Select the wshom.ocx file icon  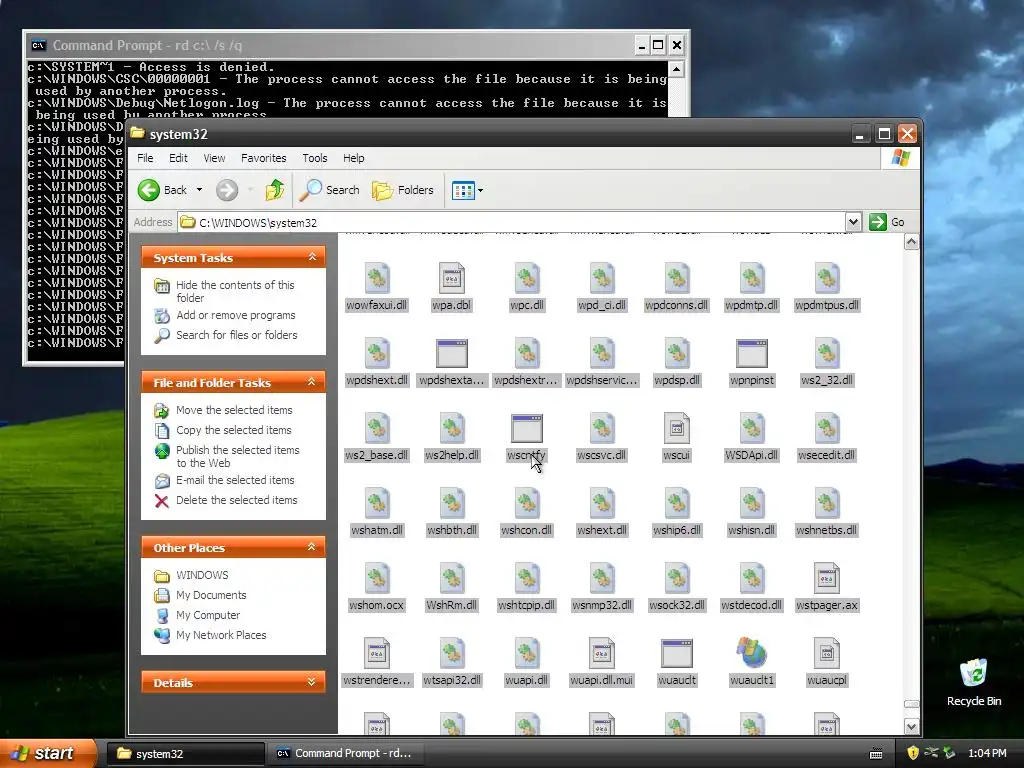point(377,579)
